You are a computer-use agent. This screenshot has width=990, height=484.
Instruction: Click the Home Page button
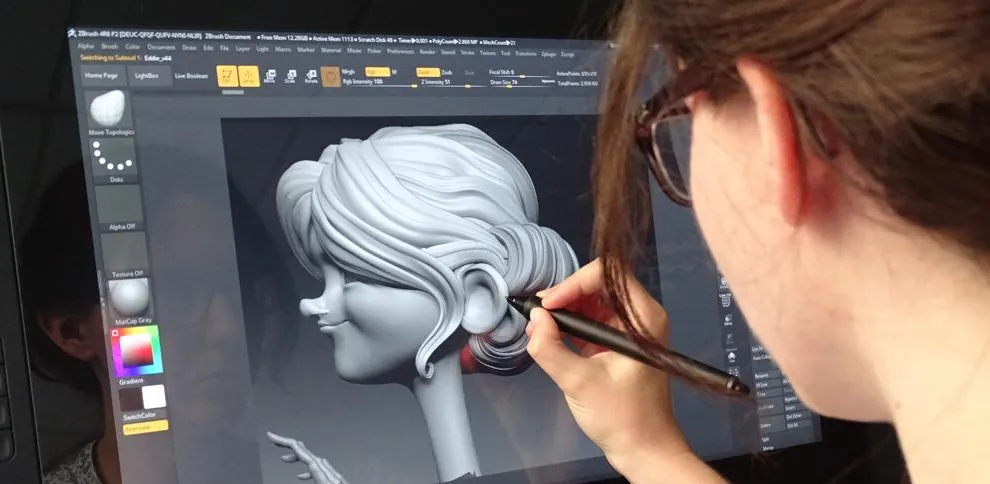(x=101, y=76)
